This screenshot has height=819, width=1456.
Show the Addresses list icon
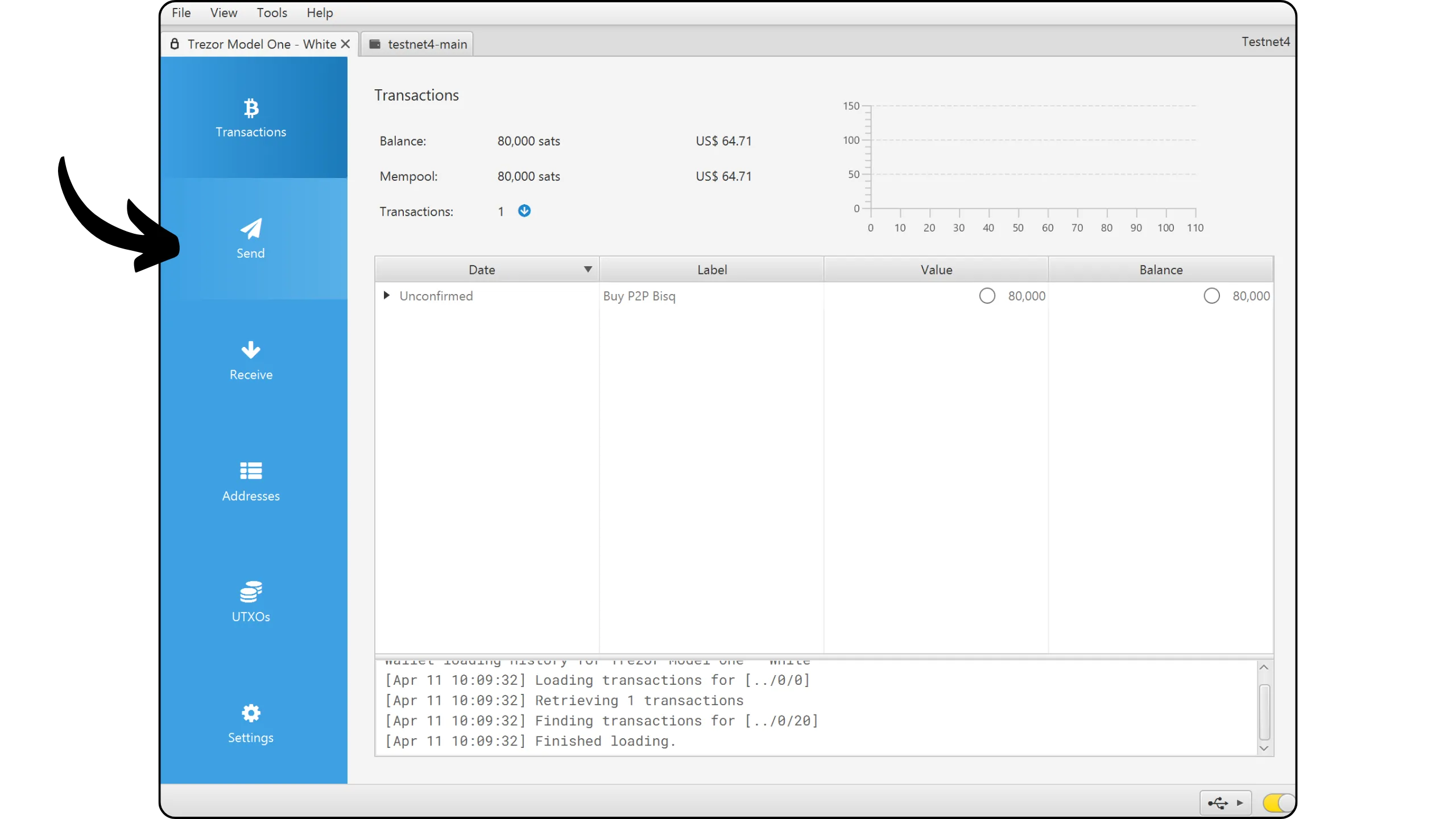pyautogui.click(x=251, y=471)
